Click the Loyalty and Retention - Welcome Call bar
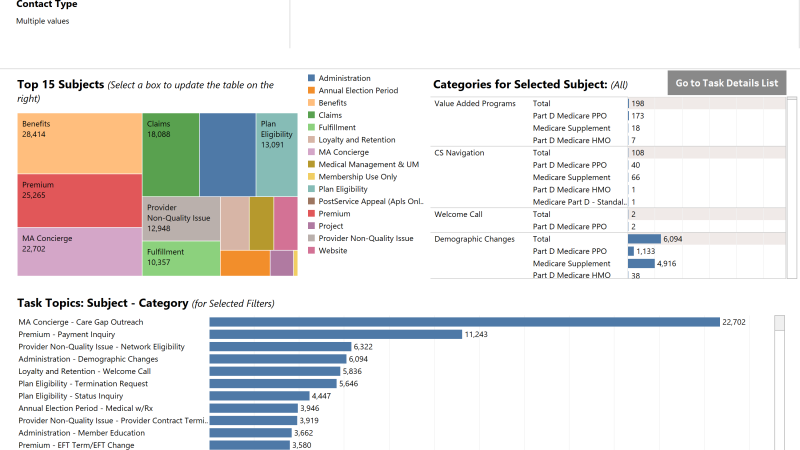The image size is (800, 450). 274,371
